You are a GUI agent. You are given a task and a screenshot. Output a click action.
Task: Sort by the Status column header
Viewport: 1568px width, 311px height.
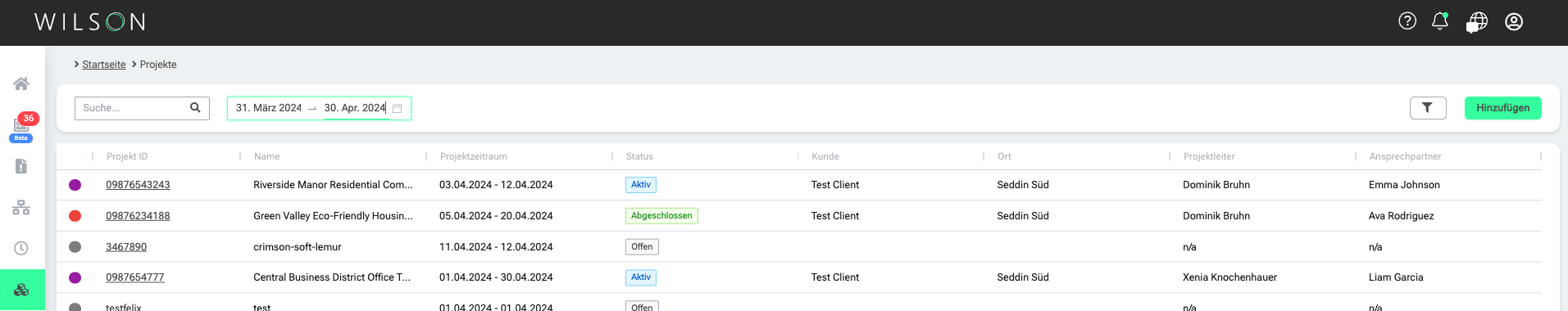point(639,156)
